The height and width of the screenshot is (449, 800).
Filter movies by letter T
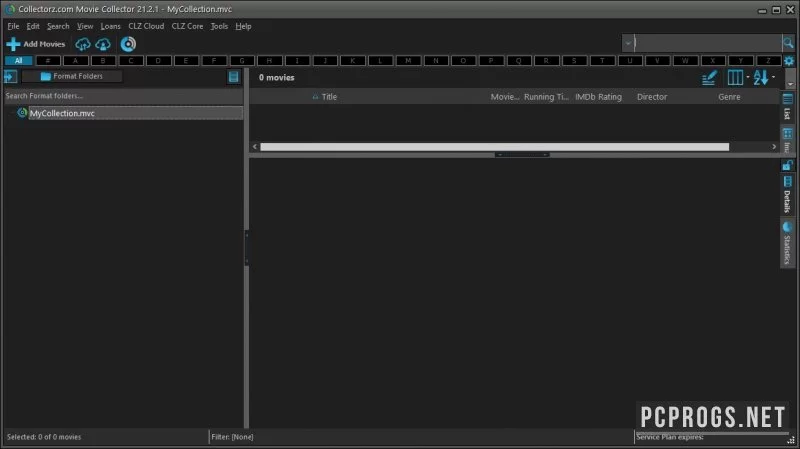(x=602, y=61)
